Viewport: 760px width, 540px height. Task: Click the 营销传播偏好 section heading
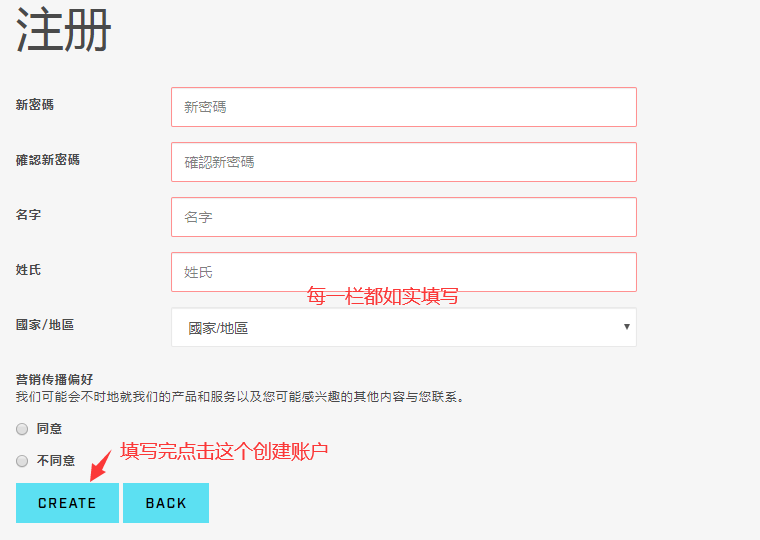coord(55,379)
